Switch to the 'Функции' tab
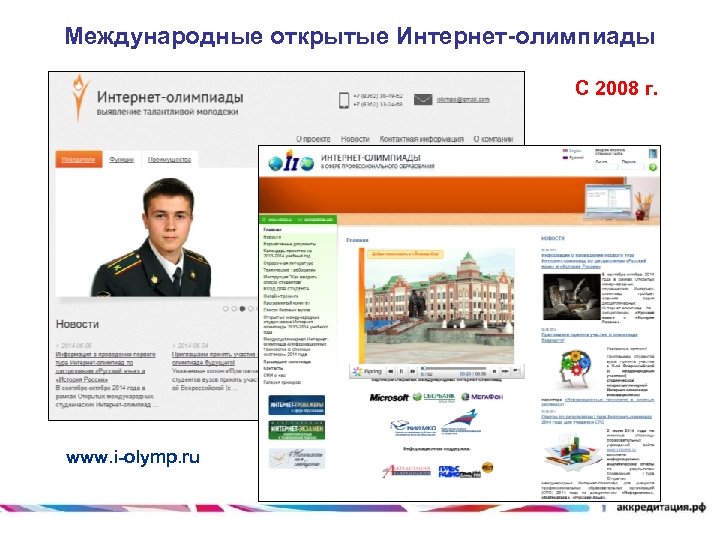This screenshot has height=540, width=720. (x=122, y=159)
